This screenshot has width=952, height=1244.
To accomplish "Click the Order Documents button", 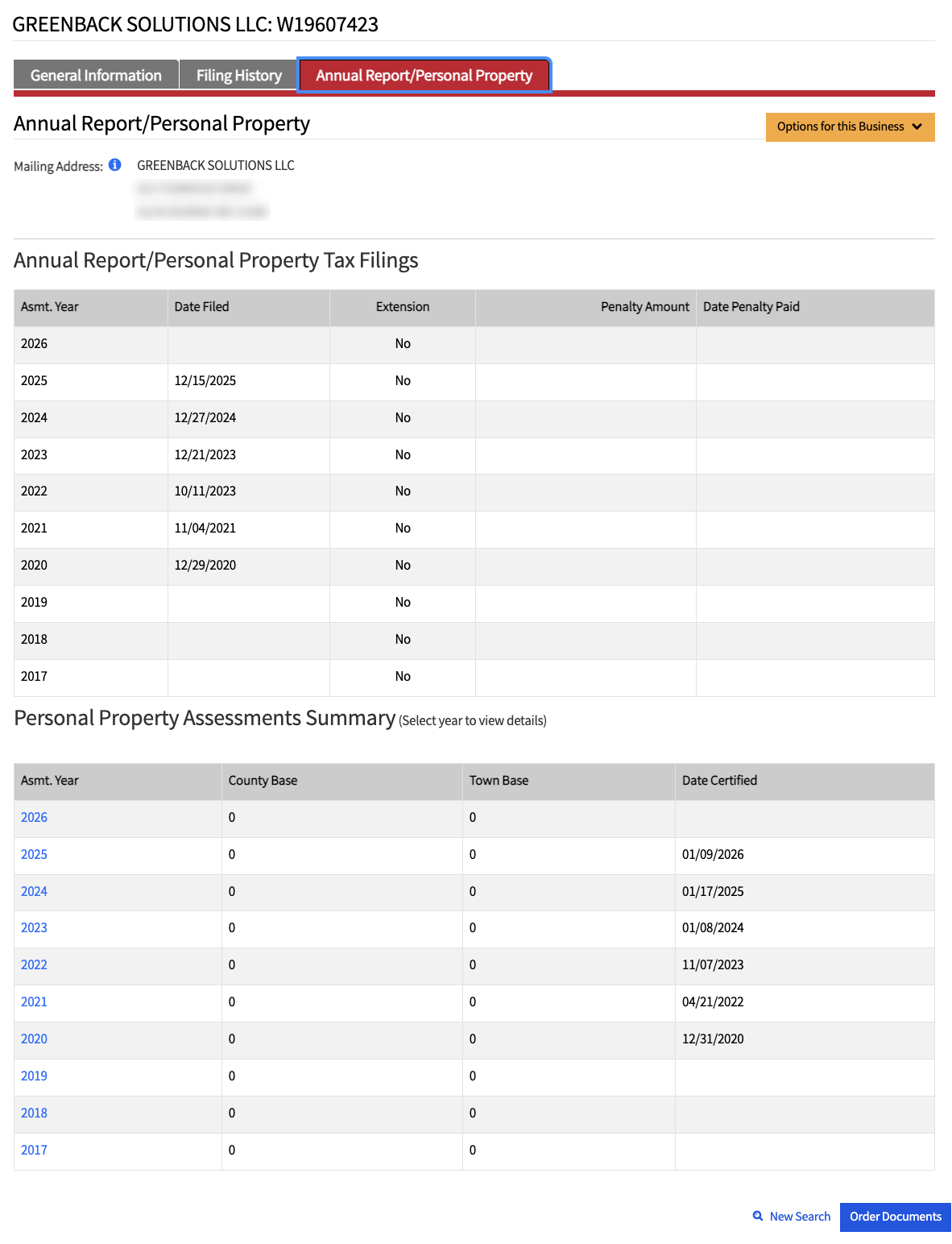I will 895,1217.
